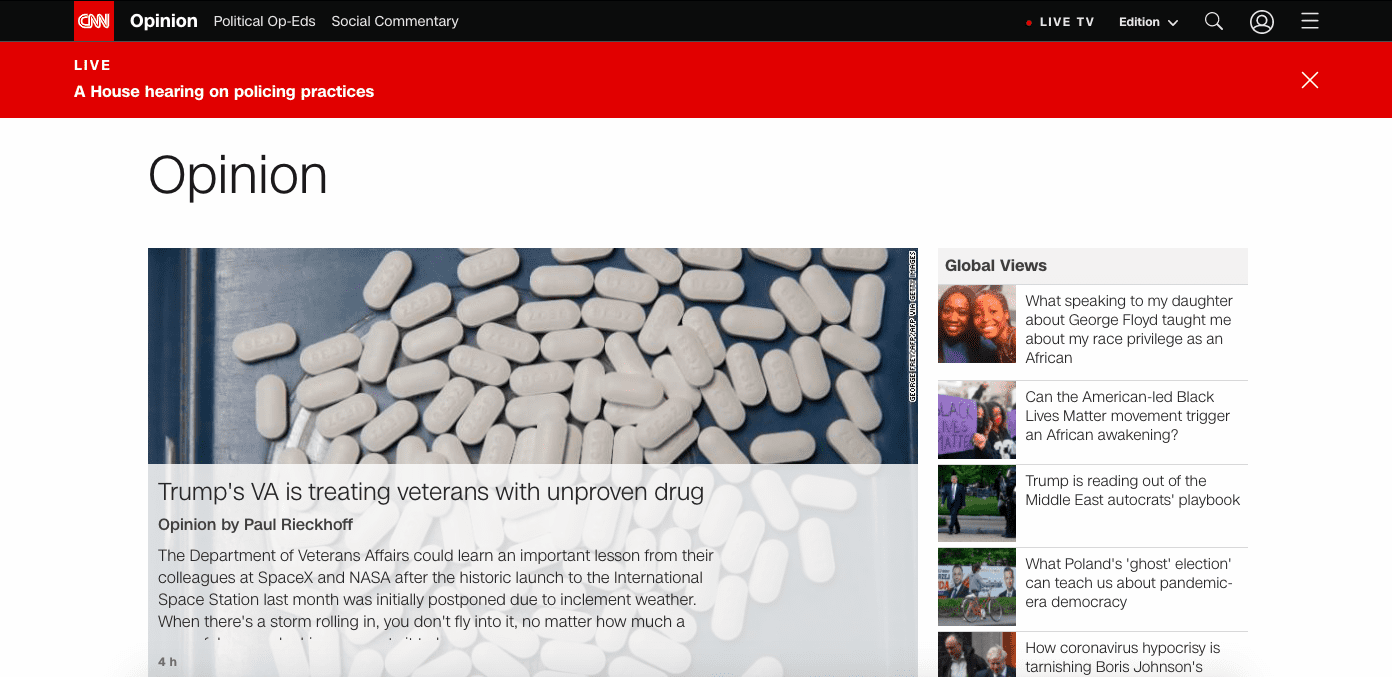Open the hamburger menu icon
Image resolution: width=1392 pixels, height=677 pixels.
[1309, 21]
